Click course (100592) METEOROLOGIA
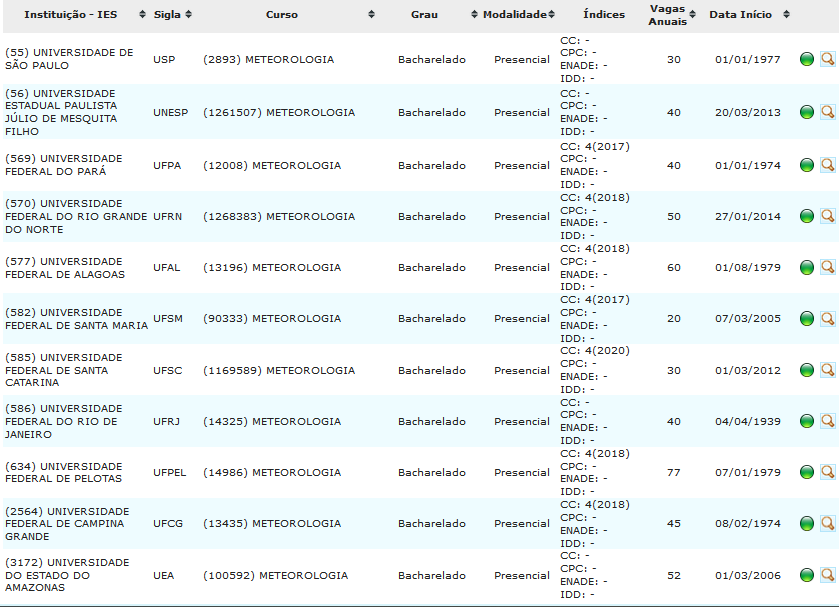839x607 pixels. [276, 575]
